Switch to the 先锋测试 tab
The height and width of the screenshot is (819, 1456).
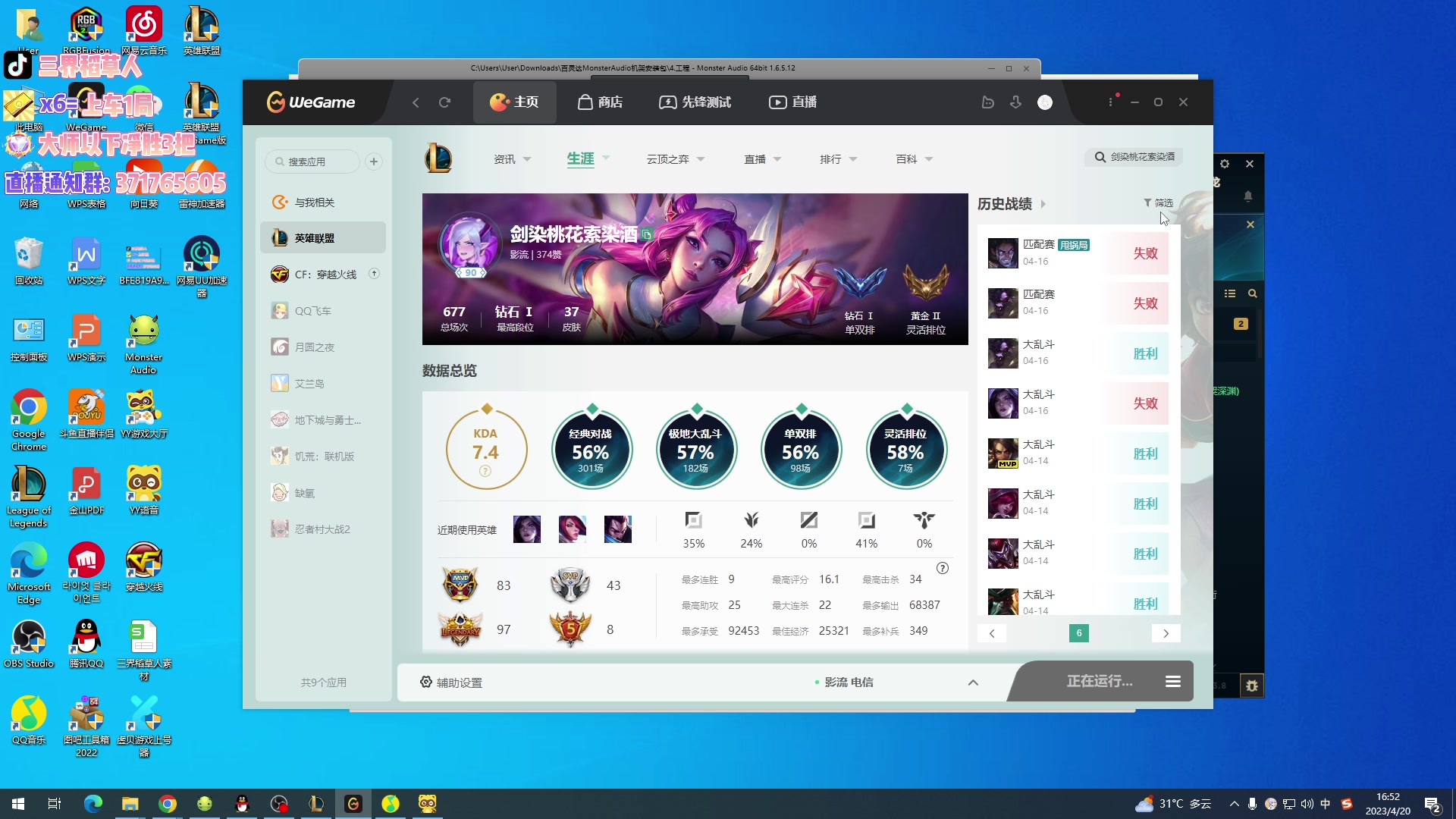695,102
